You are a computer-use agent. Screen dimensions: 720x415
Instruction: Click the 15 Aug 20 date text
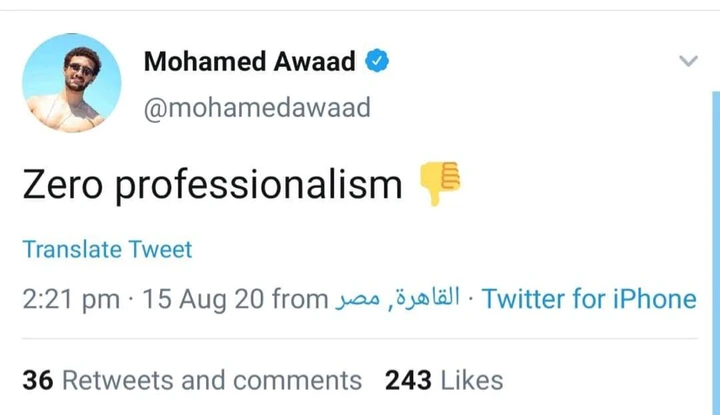pyautogui.click(x=203, y=299)
